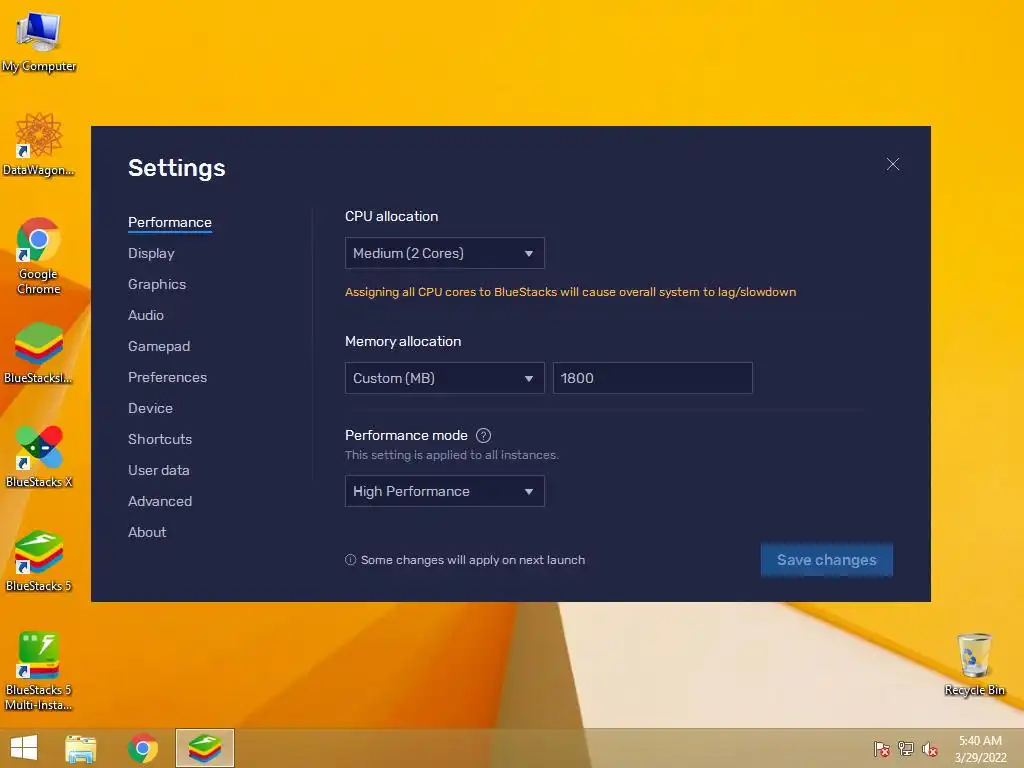The image size is (1024, 768).
Task: Open BlueStacks 5 Multi-Instance Manager shortcut
Action: coord(39,671)
